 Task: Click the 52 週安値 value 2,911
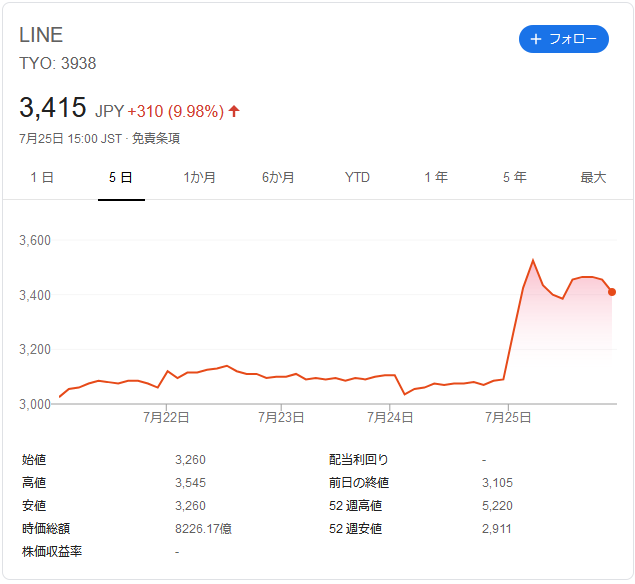tap(496, 529)
